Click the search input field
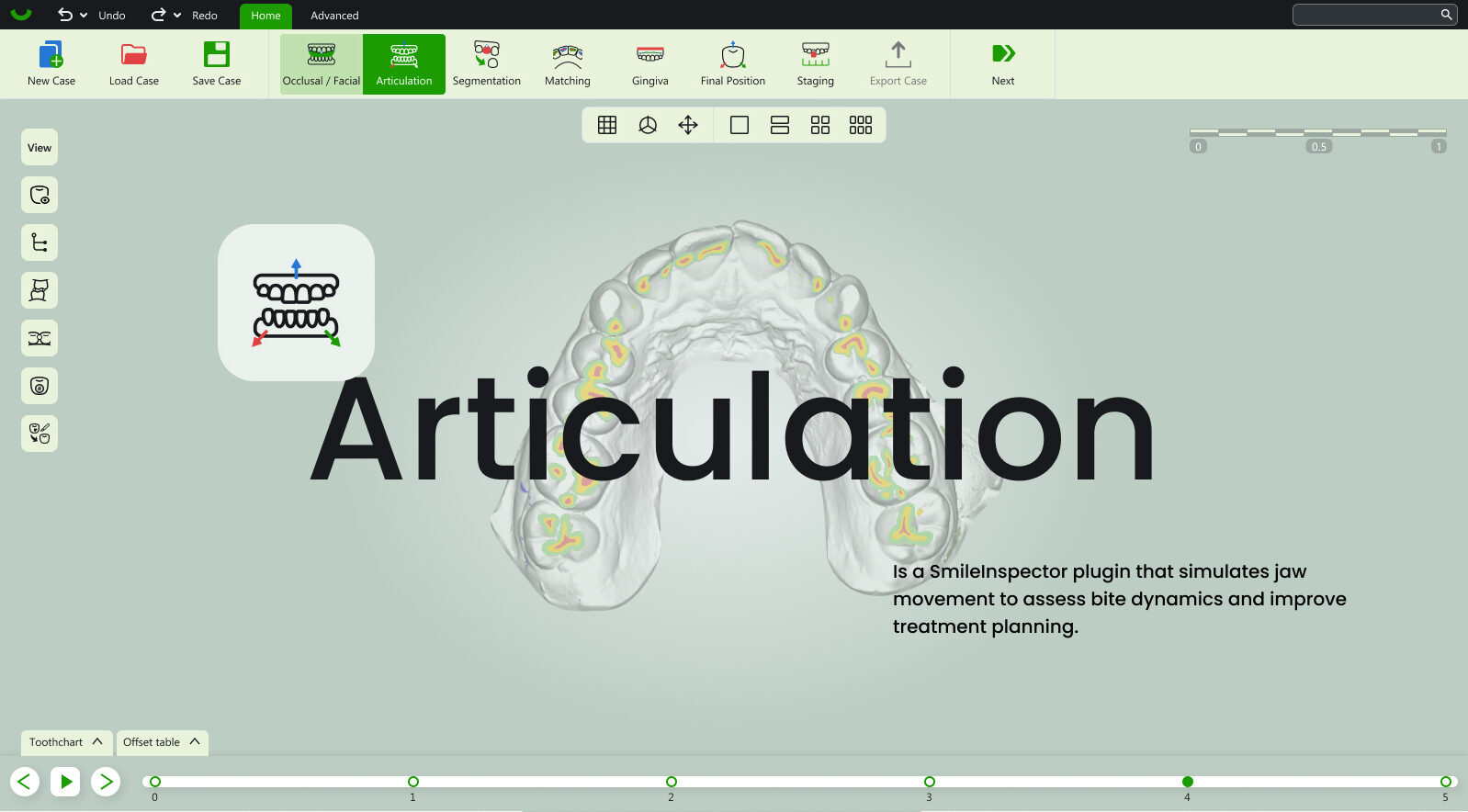 [x=1367, y=15]
